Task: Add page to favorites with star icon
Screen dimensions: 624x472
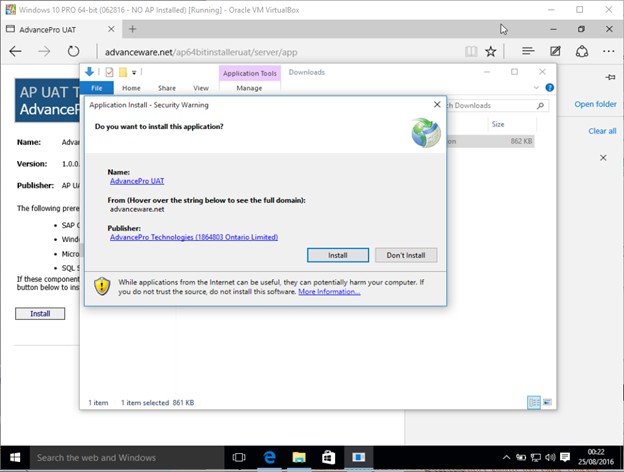Action: coord(490,51)
